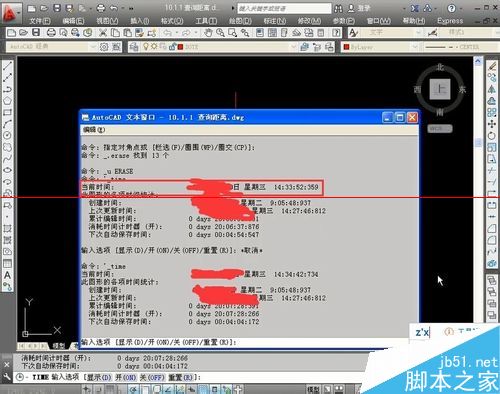500x394 pixels.
Task: Open the 文件(F) menu
Action: (x=39, y=21)
